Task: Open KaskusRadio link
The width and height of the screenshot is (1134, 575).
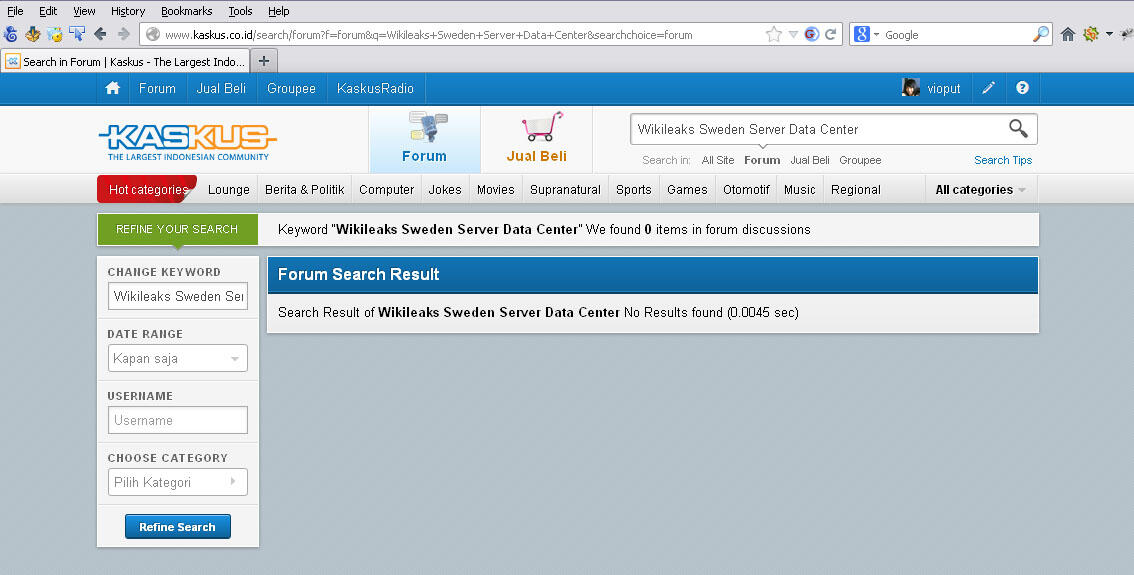Action: [x=375, y=88]
